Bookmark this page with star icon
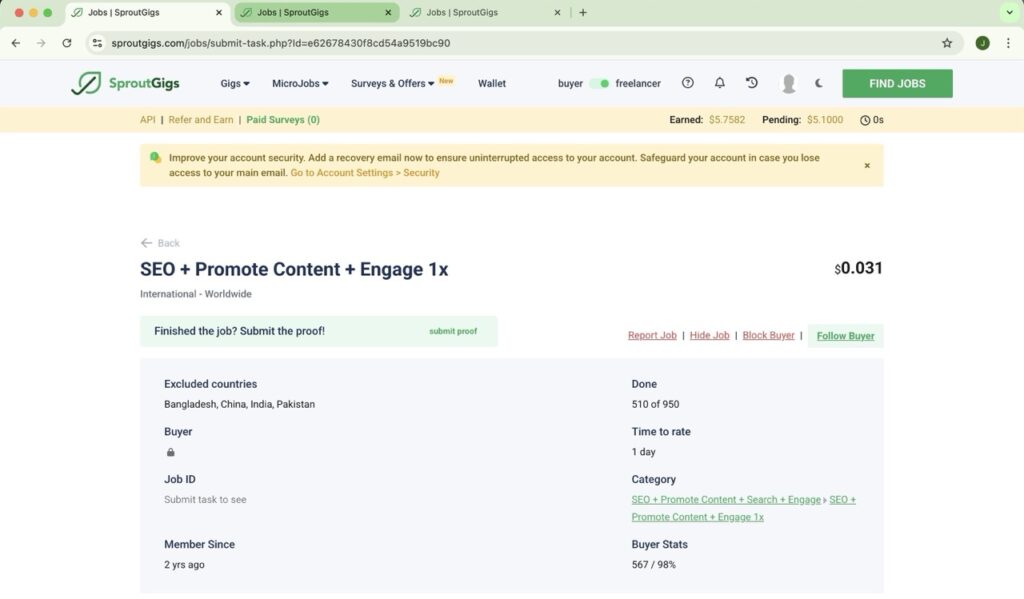 click(947, 43)
